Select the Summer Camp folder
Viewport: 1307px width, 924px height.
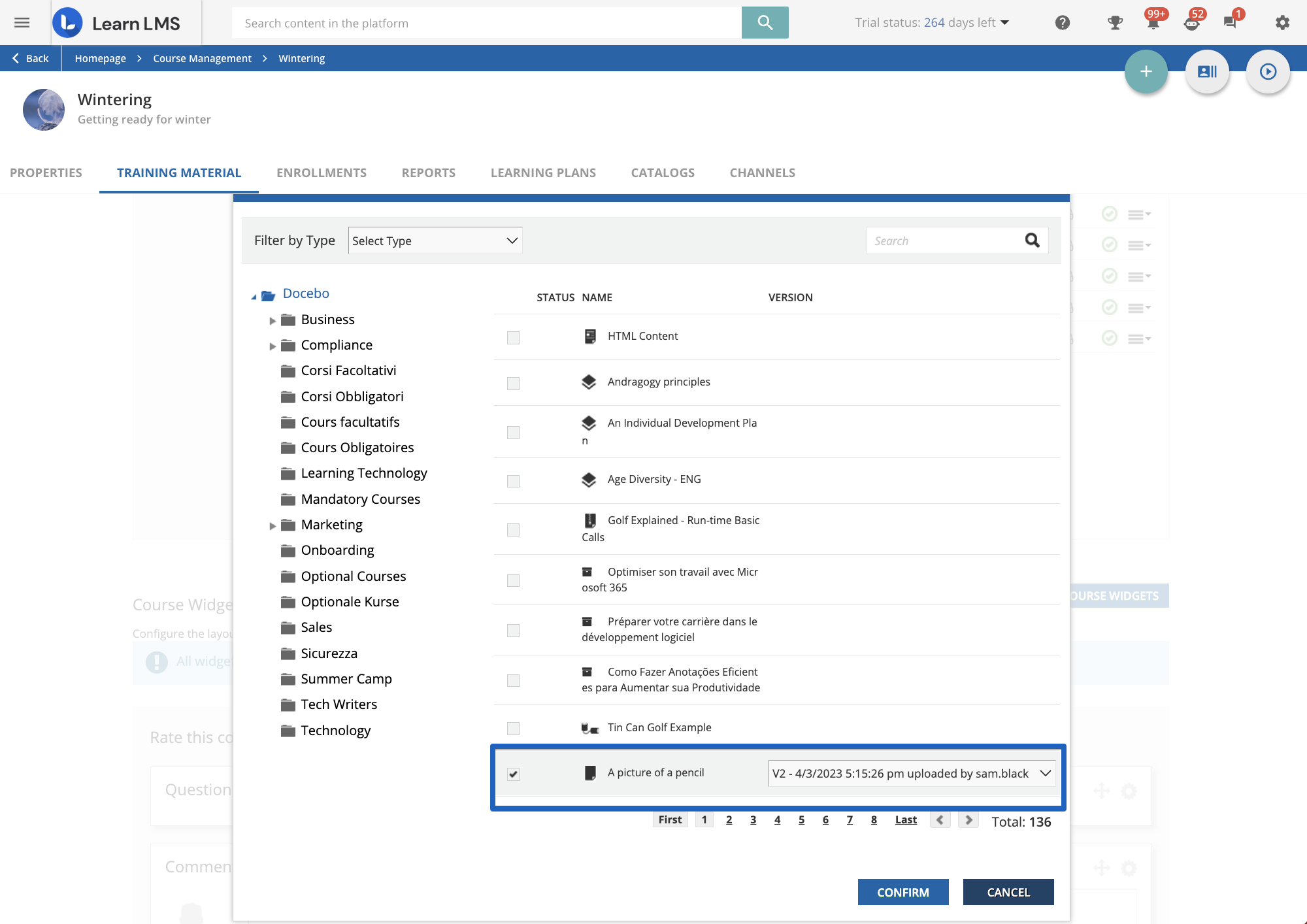[x=346, y=679]
